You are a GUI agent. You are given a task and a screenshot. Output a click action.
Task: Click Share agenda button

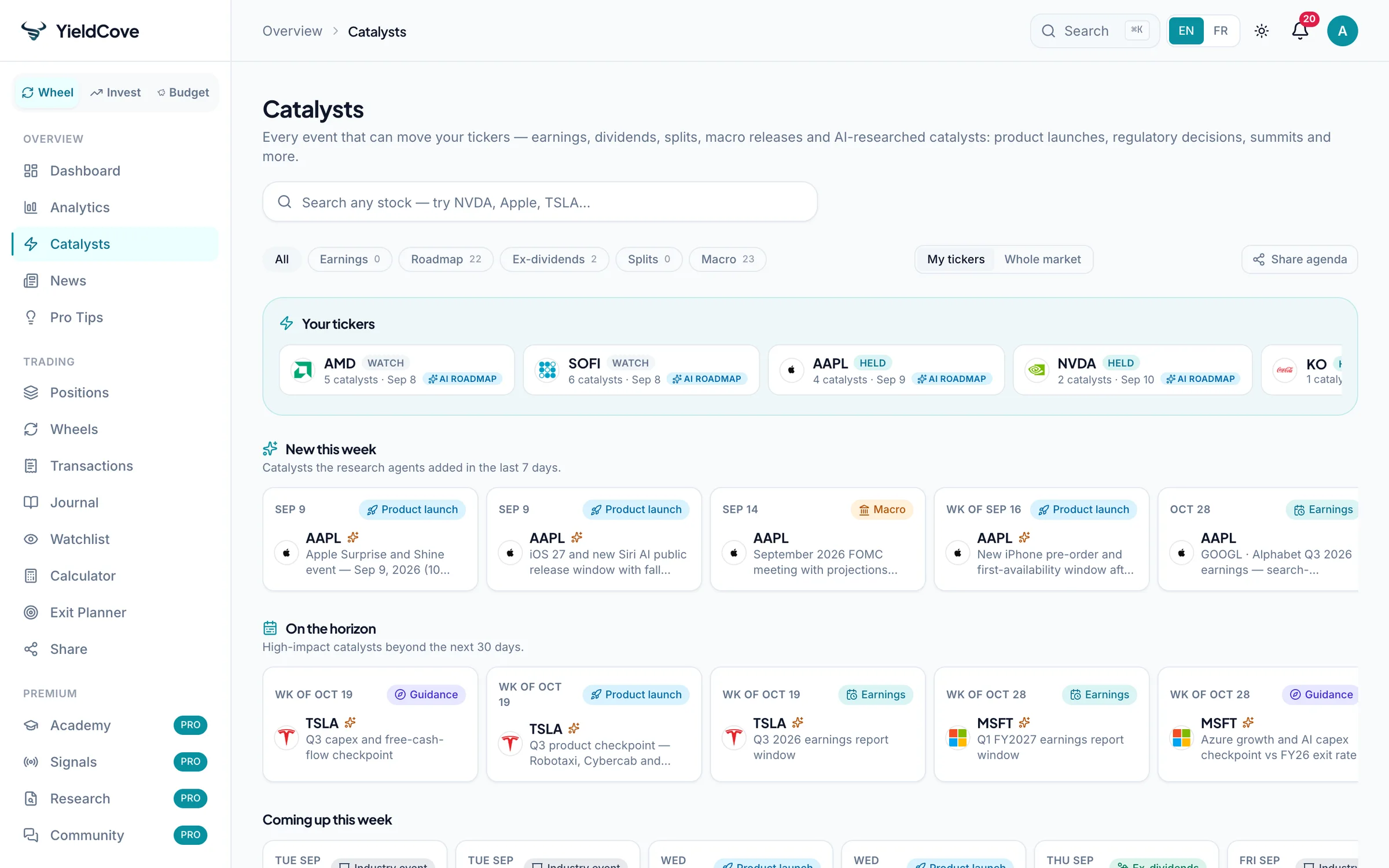click(1299, 259)
